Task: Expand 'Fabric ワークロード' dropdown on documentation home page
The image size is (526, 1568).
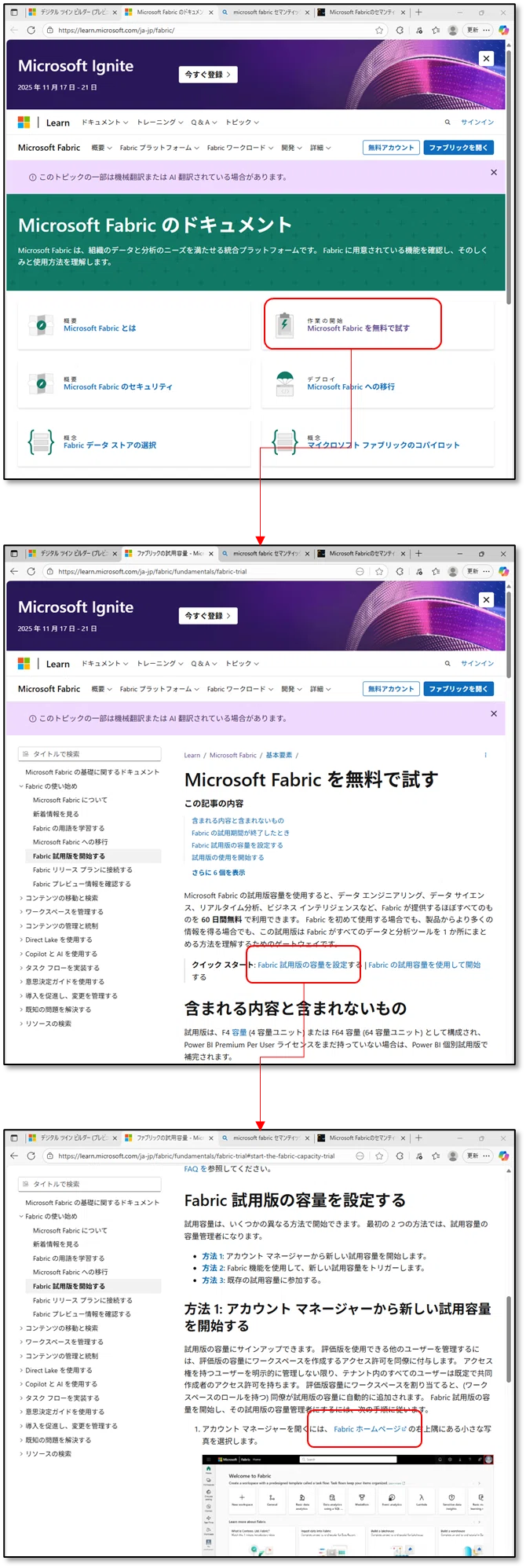Action: (240, 148)
